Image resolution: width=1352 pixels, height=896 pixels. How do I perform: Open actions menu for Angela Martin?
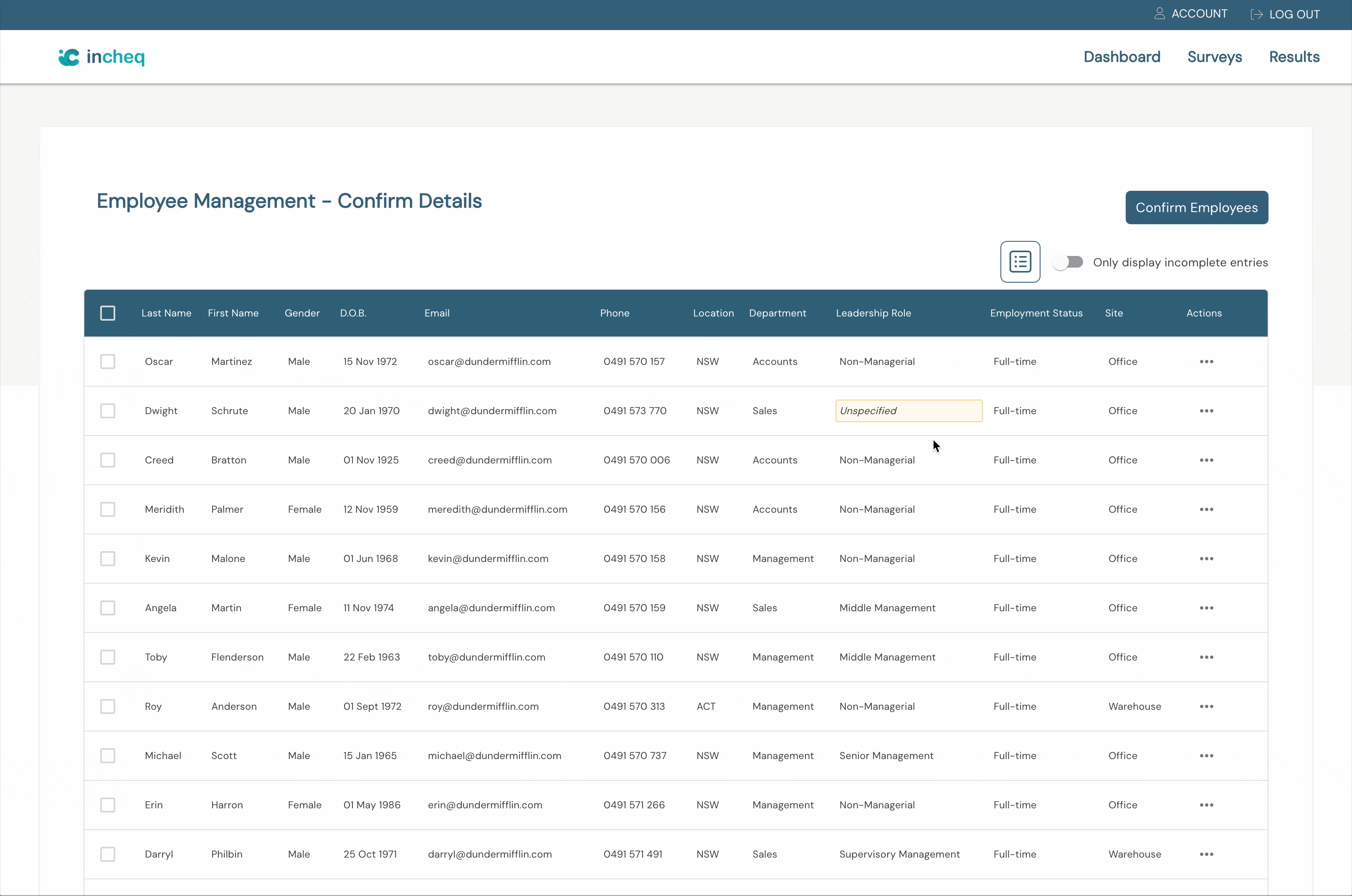coord(1206,608)
